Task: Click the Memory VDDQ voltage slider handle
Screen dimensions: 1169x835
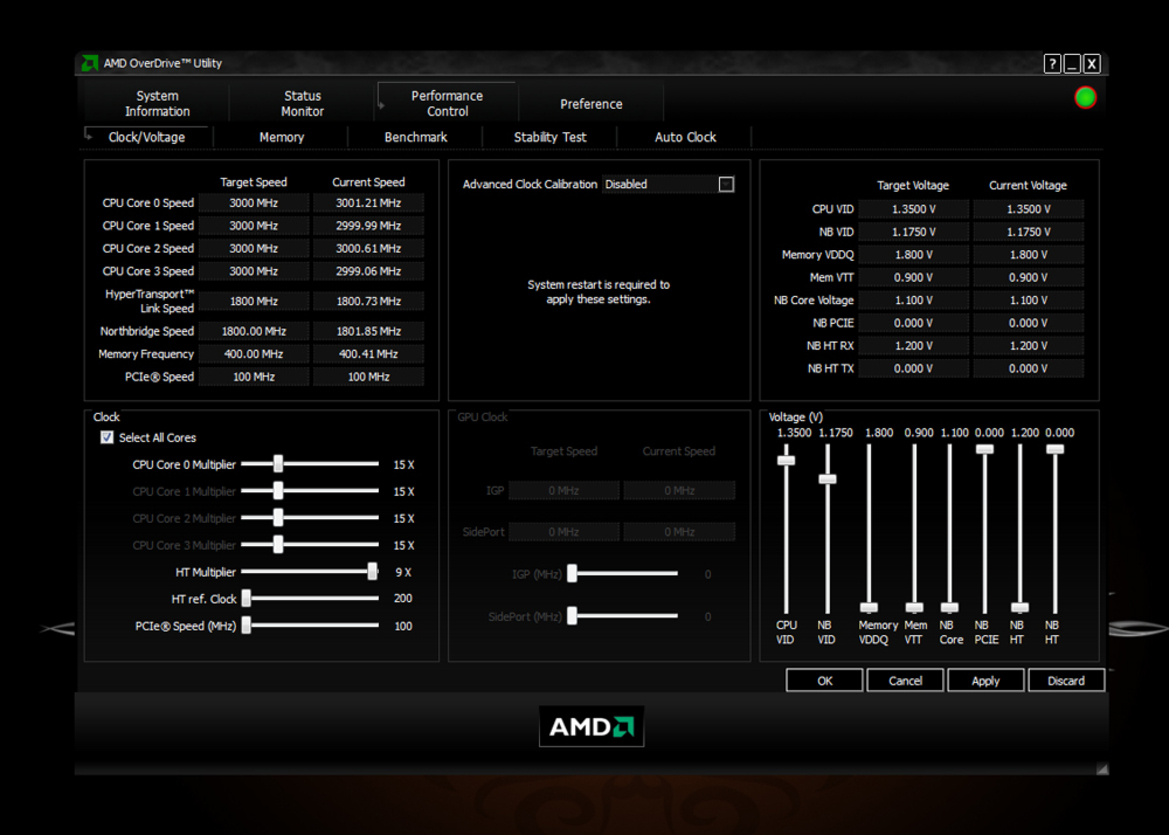Action: tap(869, 607)
